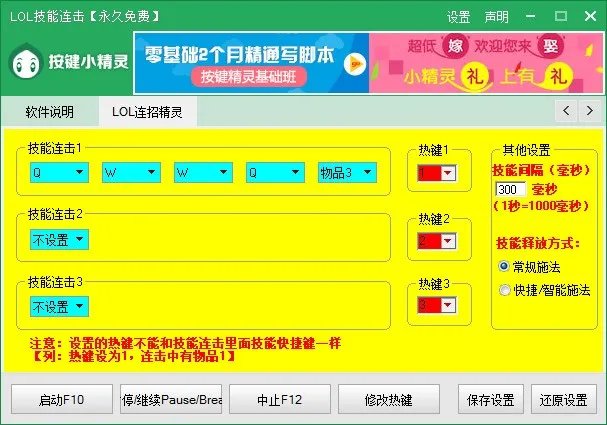This screenshot has width=607, height=425.
Task: Open third dropdown (W) in 技能连击1
Action: (203, 172)
